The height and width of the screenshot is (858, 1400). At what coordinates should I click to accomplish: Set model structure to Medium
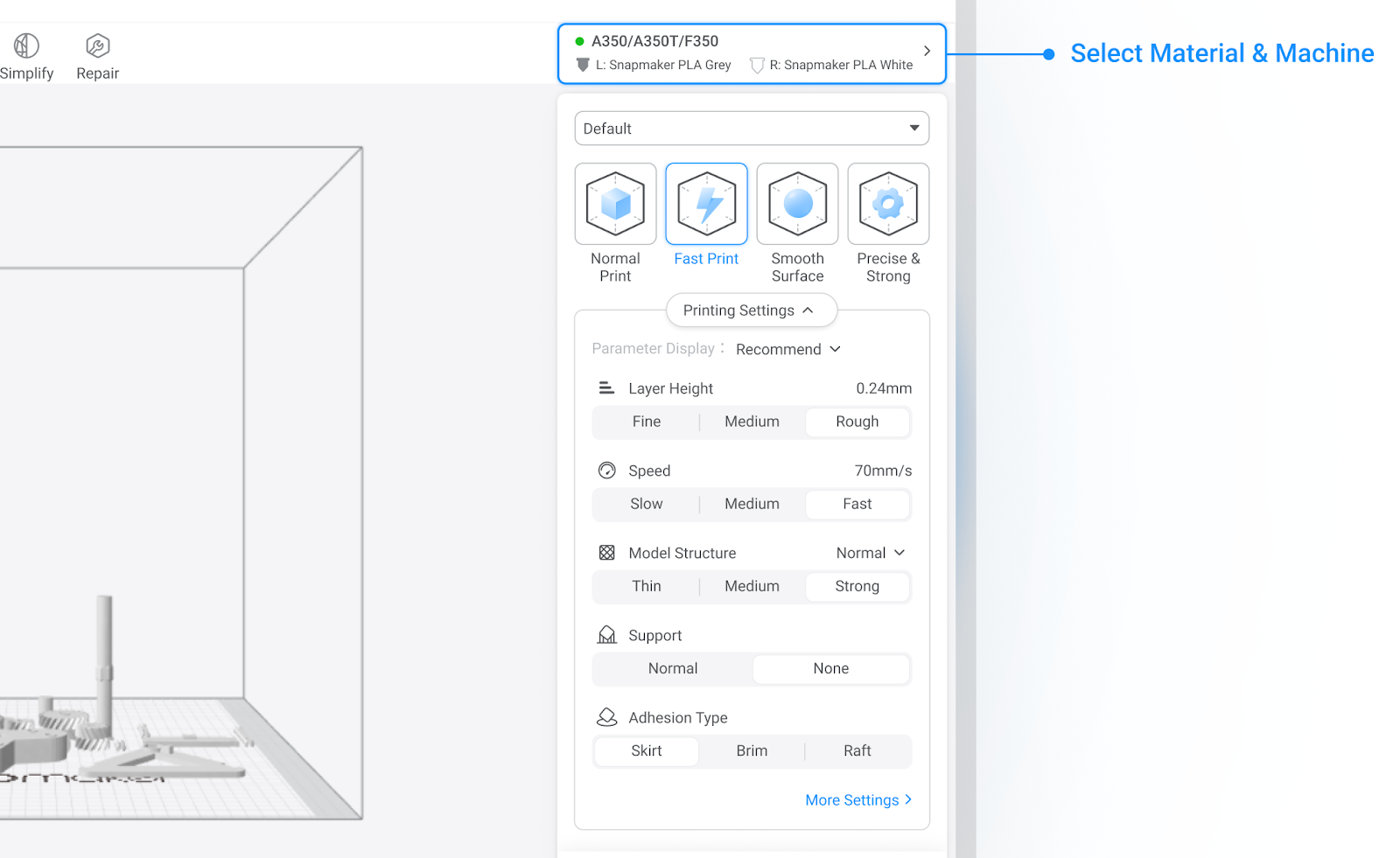pyautogui.click(x=752, y=586)
